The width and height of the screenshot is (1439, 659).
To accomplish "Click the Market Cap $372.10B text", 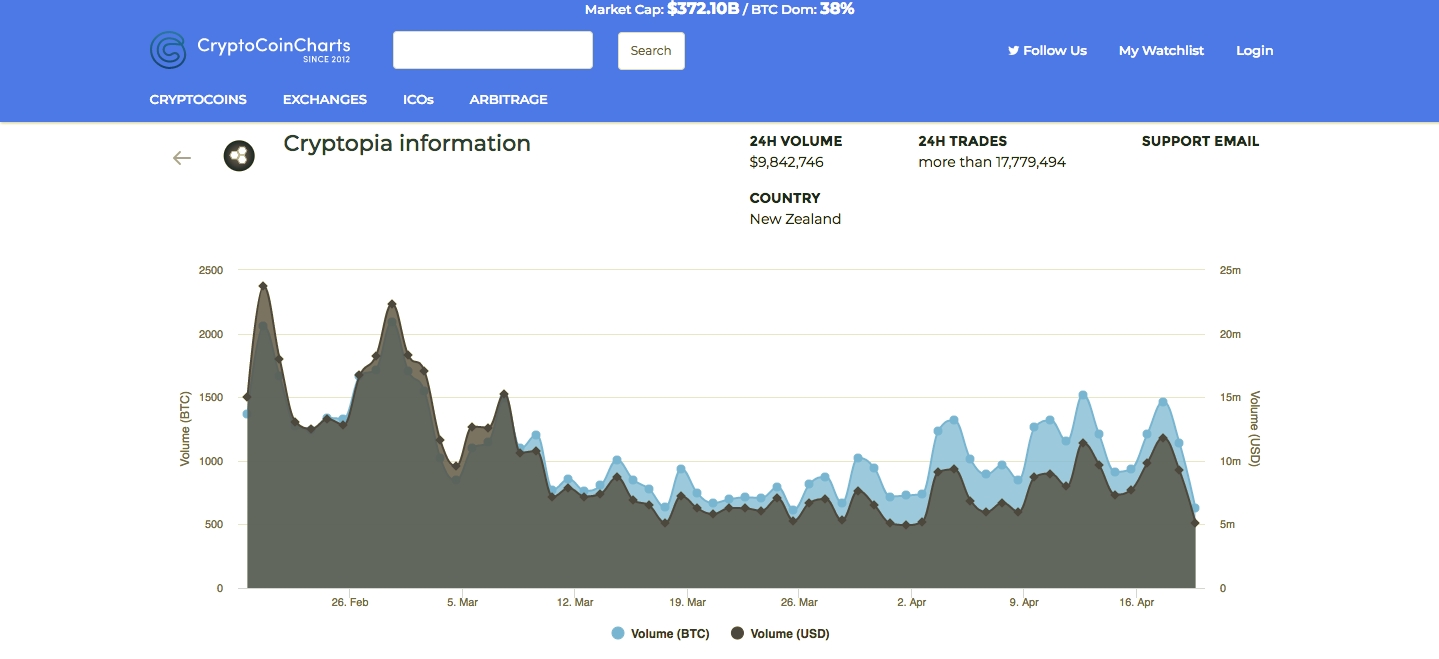I will (662, 9).
